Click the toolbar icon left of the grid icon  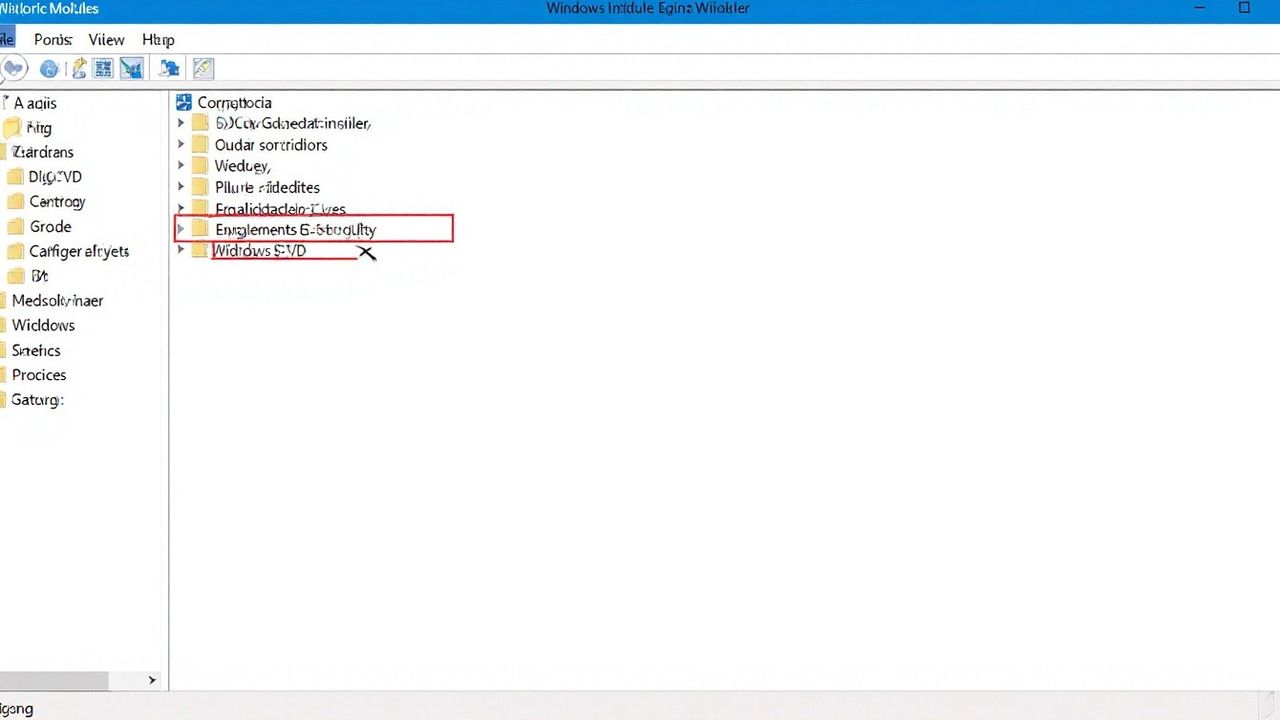pos(78,68)
